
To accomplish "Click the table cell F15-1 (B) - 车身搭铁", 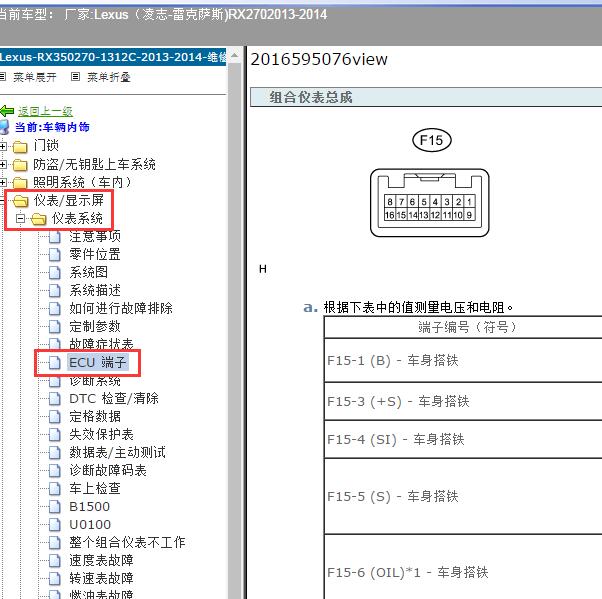I will click(x=463, y=360).
